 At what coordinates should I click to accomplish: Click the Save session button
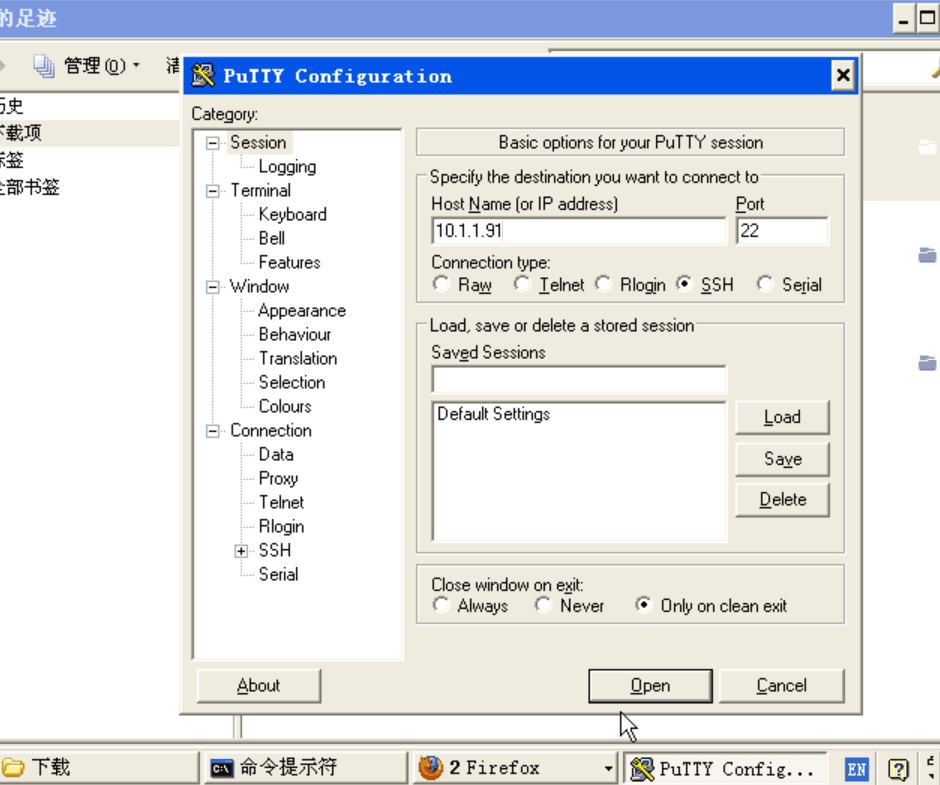[x=782, y=459]
